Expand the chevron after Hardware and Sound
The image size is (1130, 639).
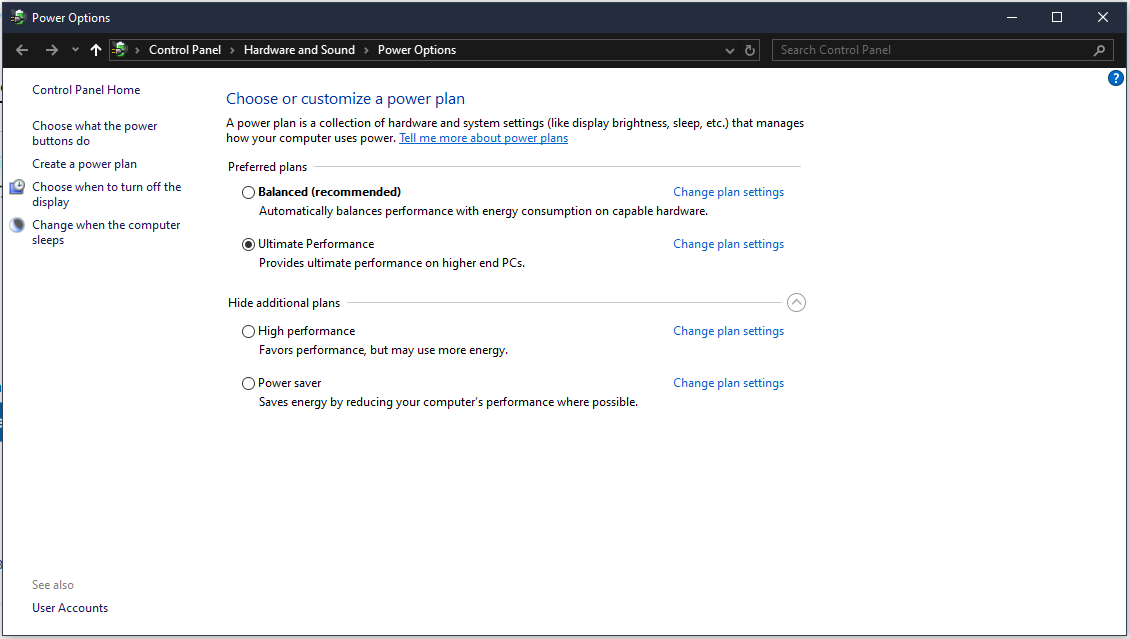coord(366,50)
